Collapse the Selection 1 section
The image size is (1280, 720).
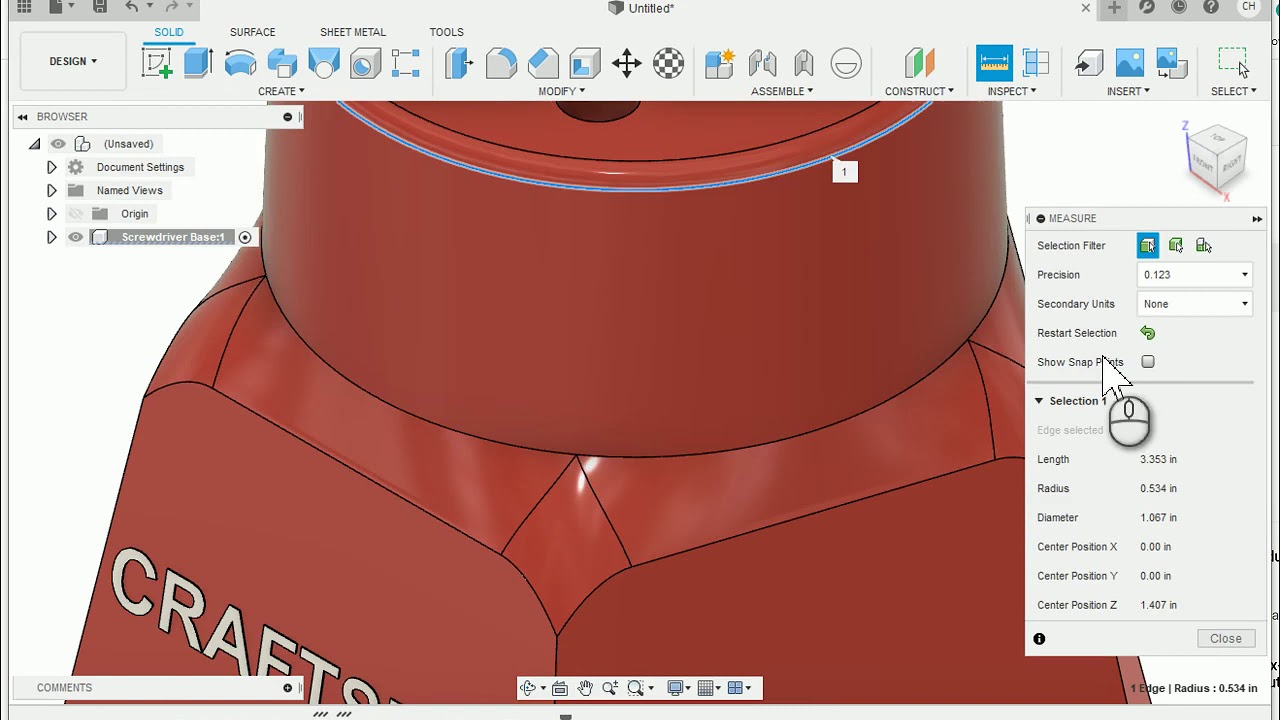(1038, 401)
